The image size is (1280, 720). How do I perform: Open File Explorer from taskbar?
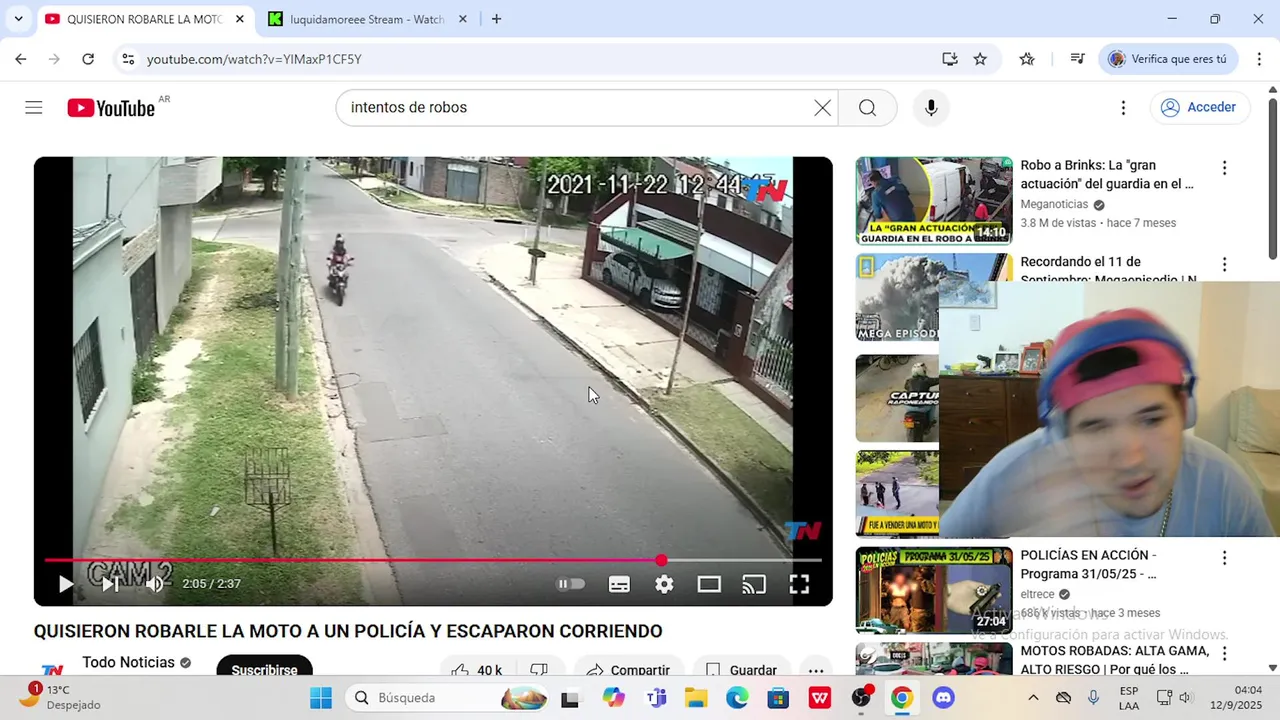[696, 698]
